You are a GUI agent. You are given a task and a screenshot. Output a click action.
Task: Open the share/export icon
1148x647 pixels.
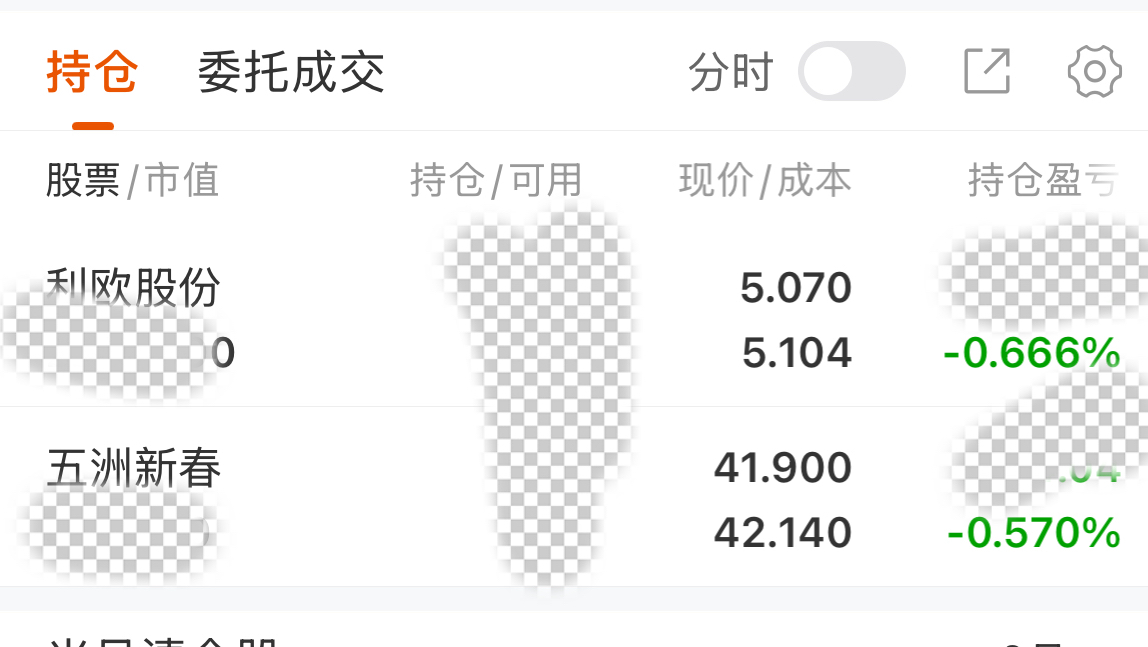pos(987,71)
